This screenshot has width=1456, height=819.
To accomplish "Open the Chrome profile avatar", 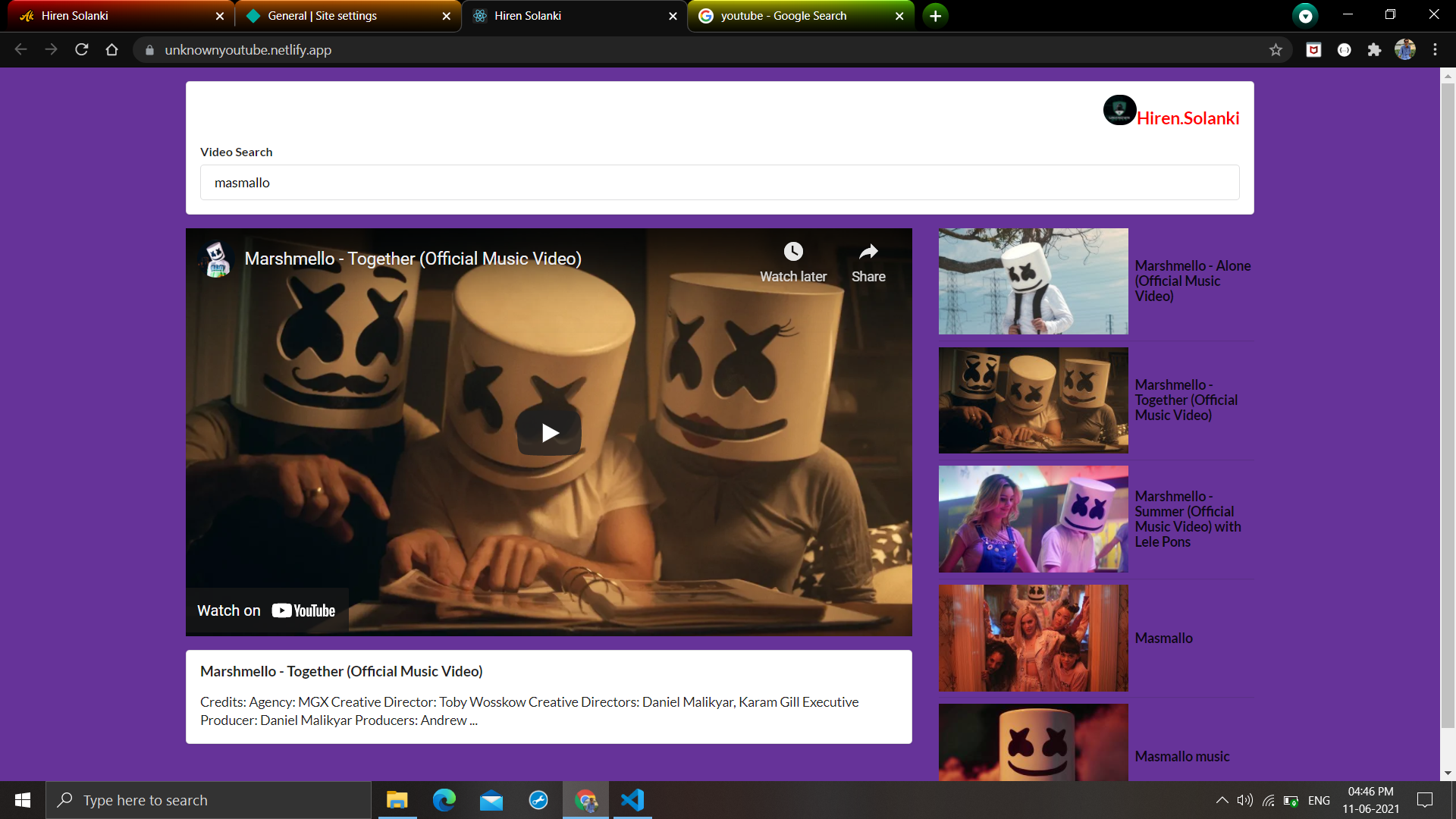I will point(1405,50).
